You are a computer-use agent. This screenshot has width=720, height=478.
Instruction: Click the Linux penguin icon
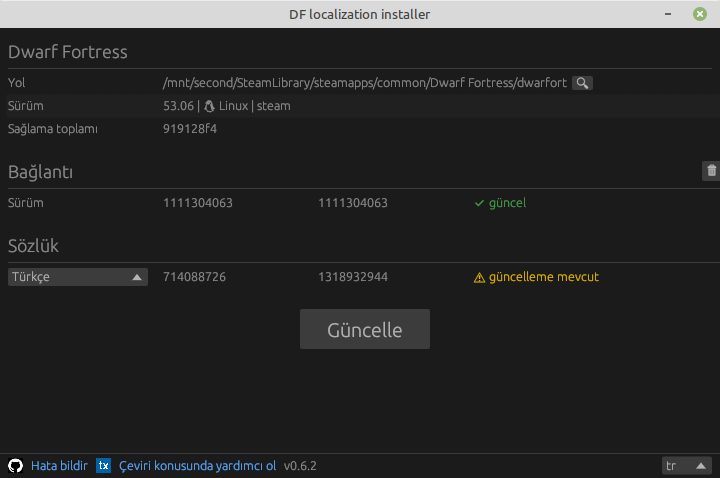pyautogui.click(x=209, y=106)
